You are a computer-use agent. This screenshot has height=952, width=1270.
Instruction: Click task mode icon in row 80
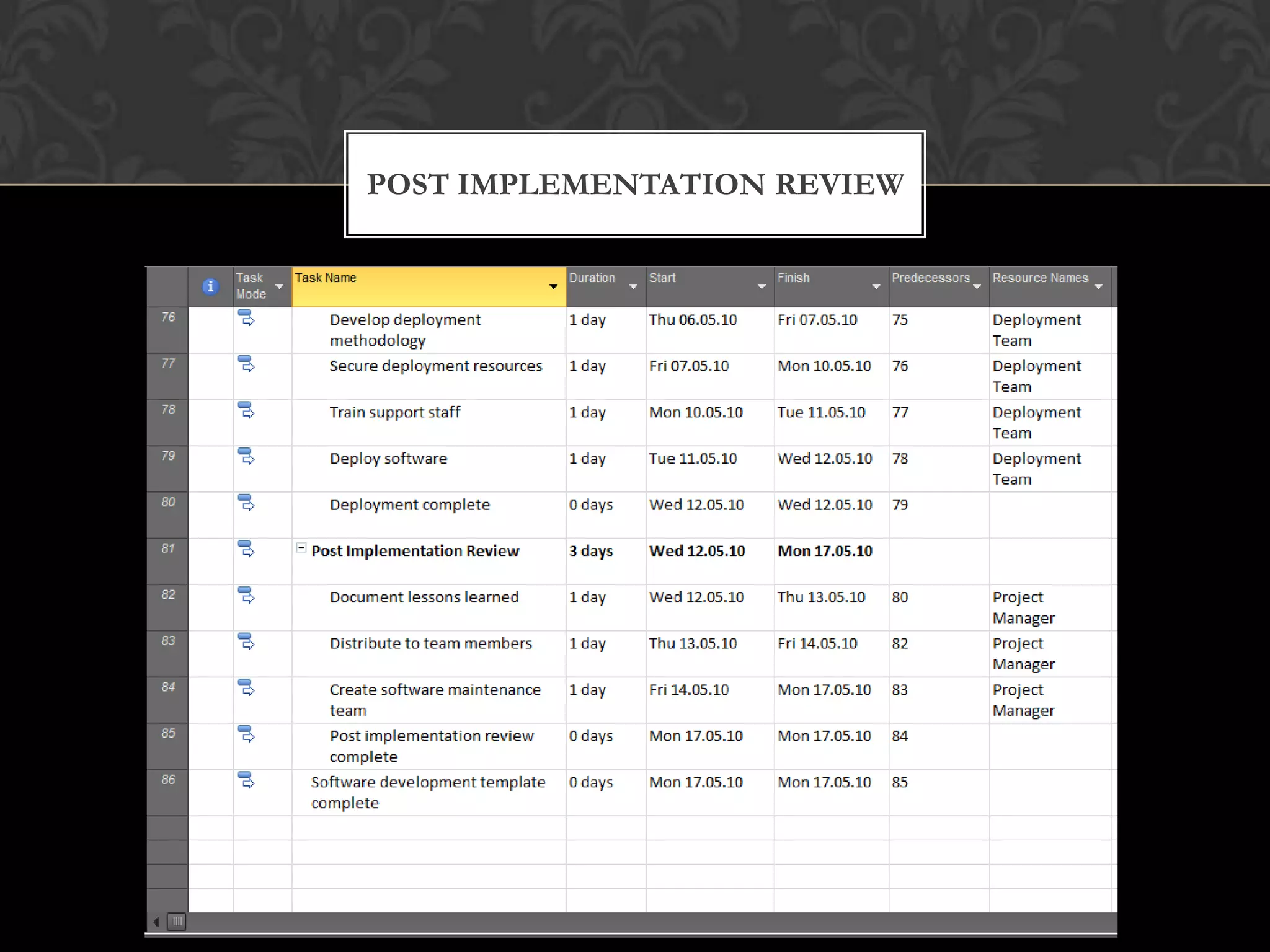tap(246, 503)
